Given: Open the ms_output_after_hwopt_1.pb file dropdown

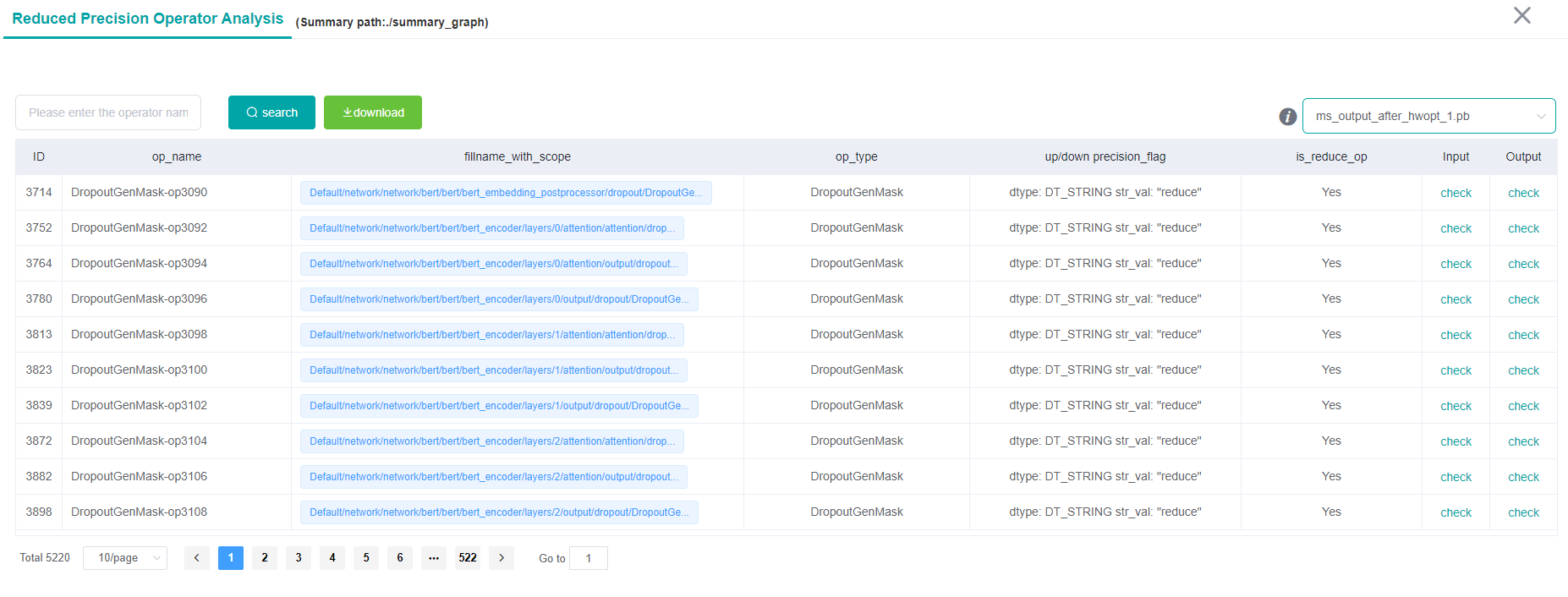Looking at the screenshot, I should pyautogui.click(x=1428, y=116).
